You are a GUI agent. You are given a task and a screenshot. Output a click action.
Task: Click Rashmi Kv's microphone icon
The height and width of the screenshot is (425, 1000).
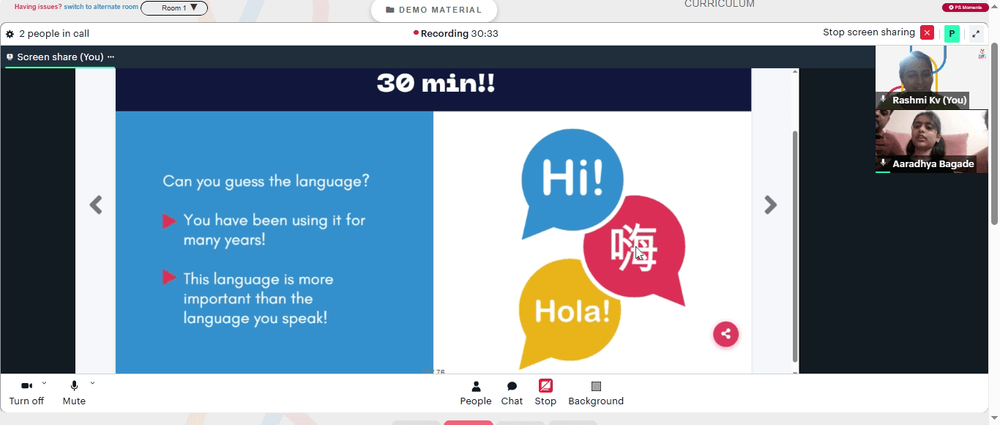tap(883, 100)
